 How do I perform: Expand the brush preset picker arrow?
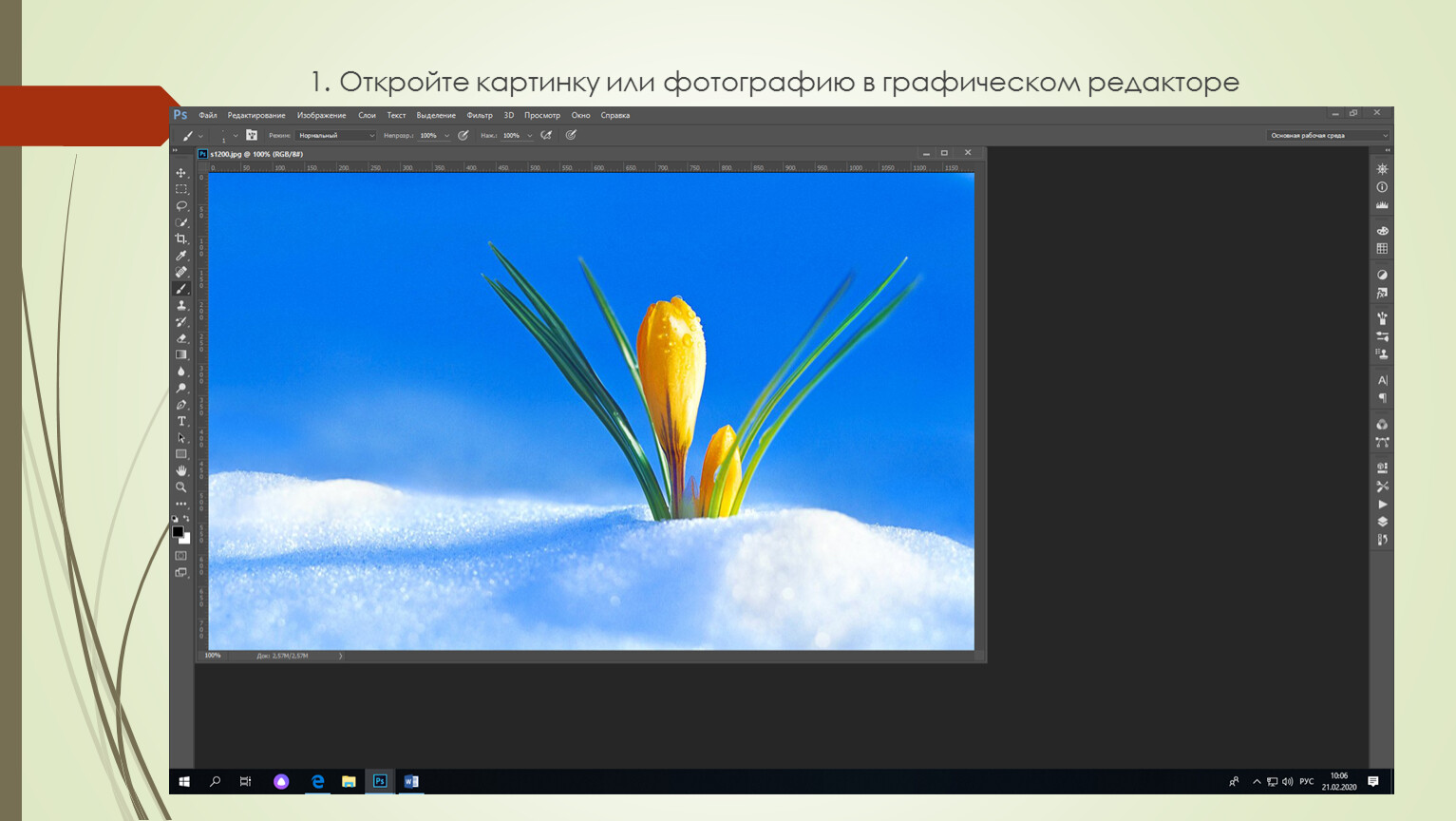236,135
